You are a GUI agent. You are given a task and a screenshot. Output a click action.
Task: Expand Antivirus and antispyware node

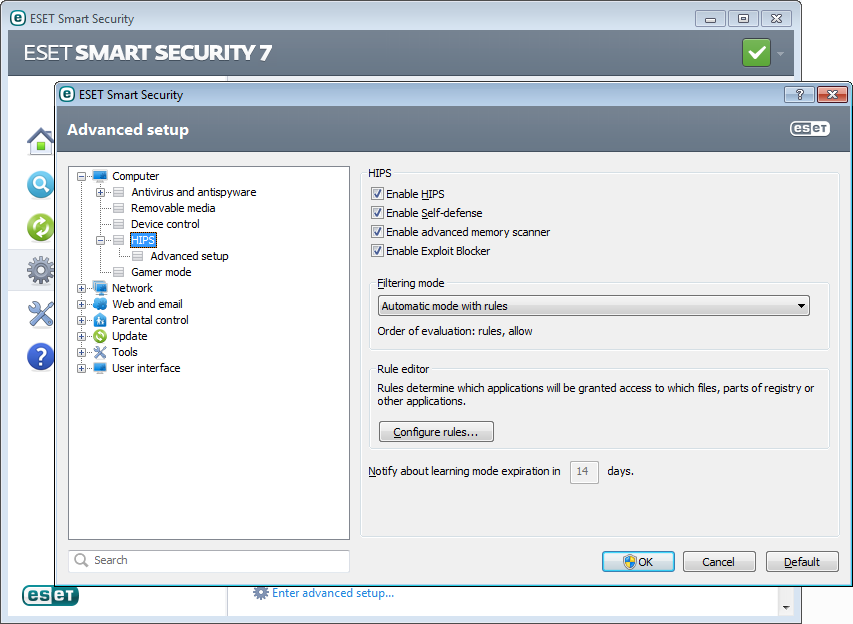click(101, 192)
